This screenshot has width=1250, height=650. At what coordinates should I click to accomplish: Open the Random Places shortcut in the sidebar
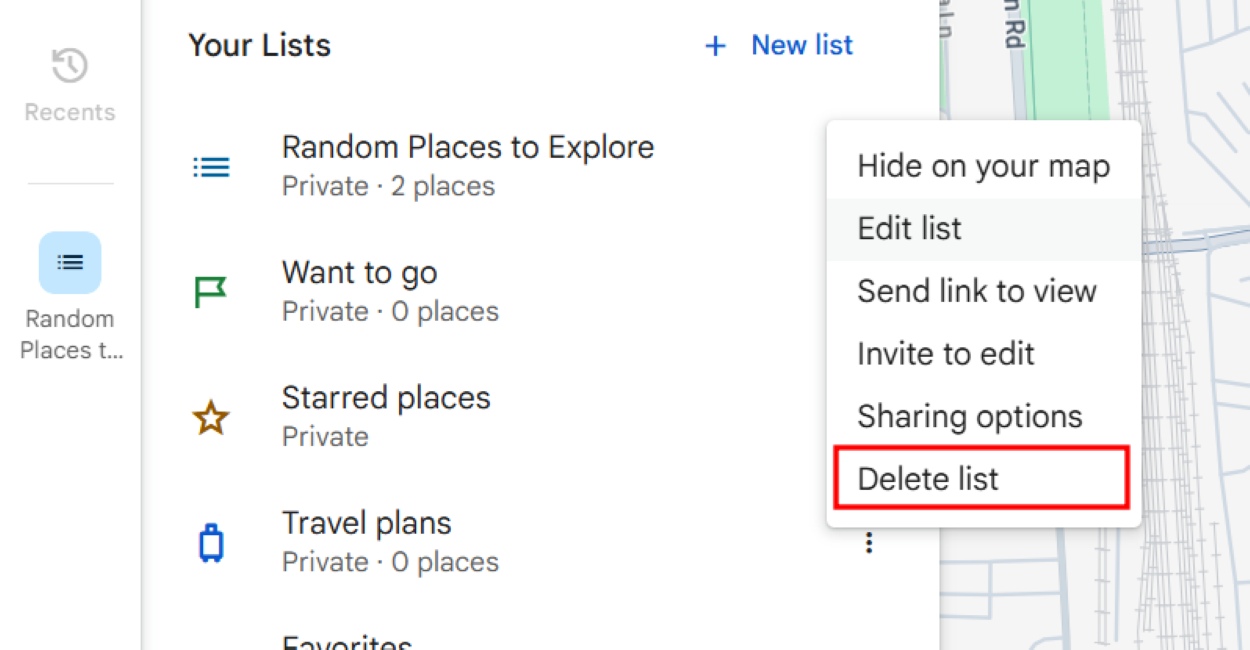click(x=69, y=262)
